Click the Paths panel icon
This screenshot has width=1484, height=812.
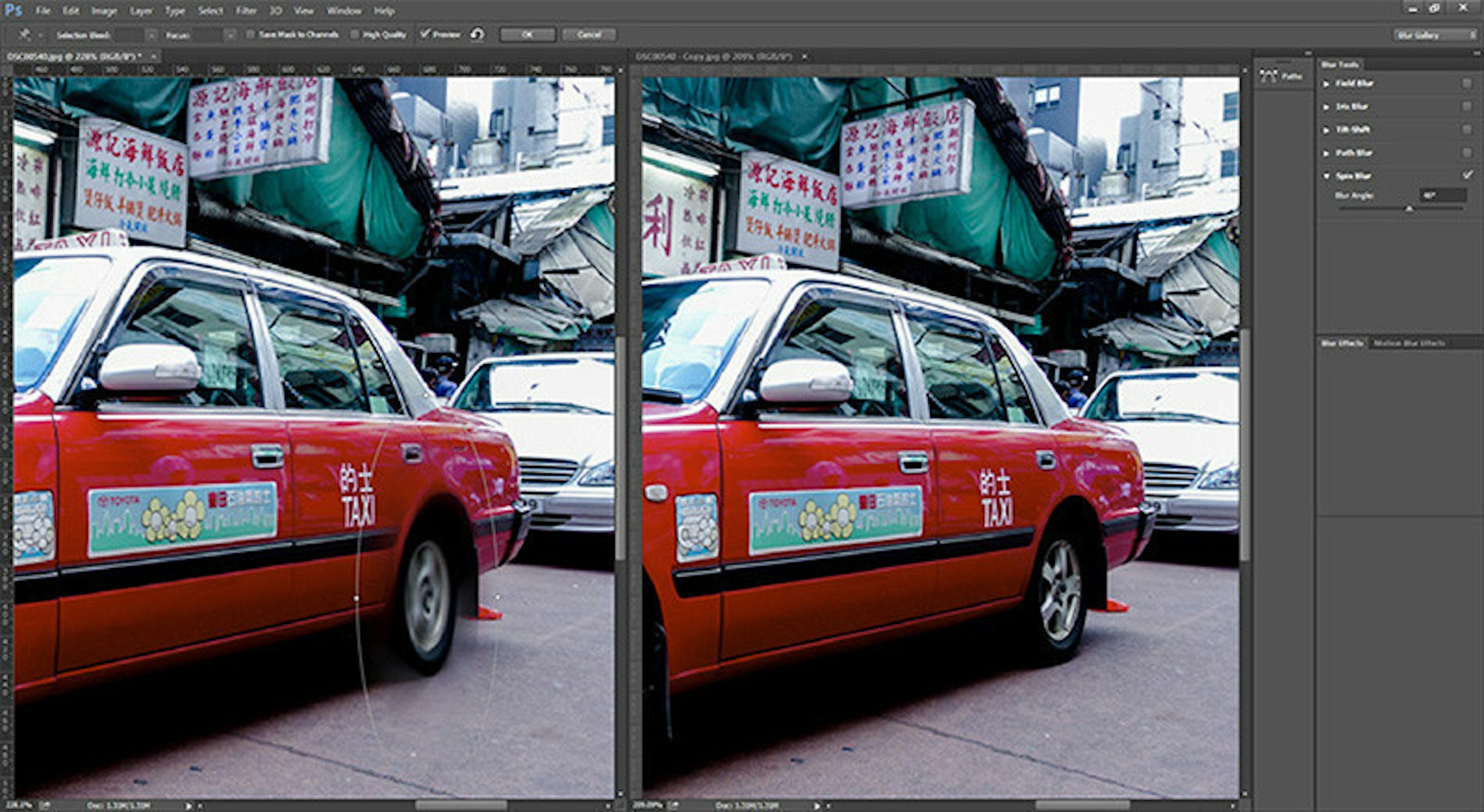click(x=1269, y=76)
